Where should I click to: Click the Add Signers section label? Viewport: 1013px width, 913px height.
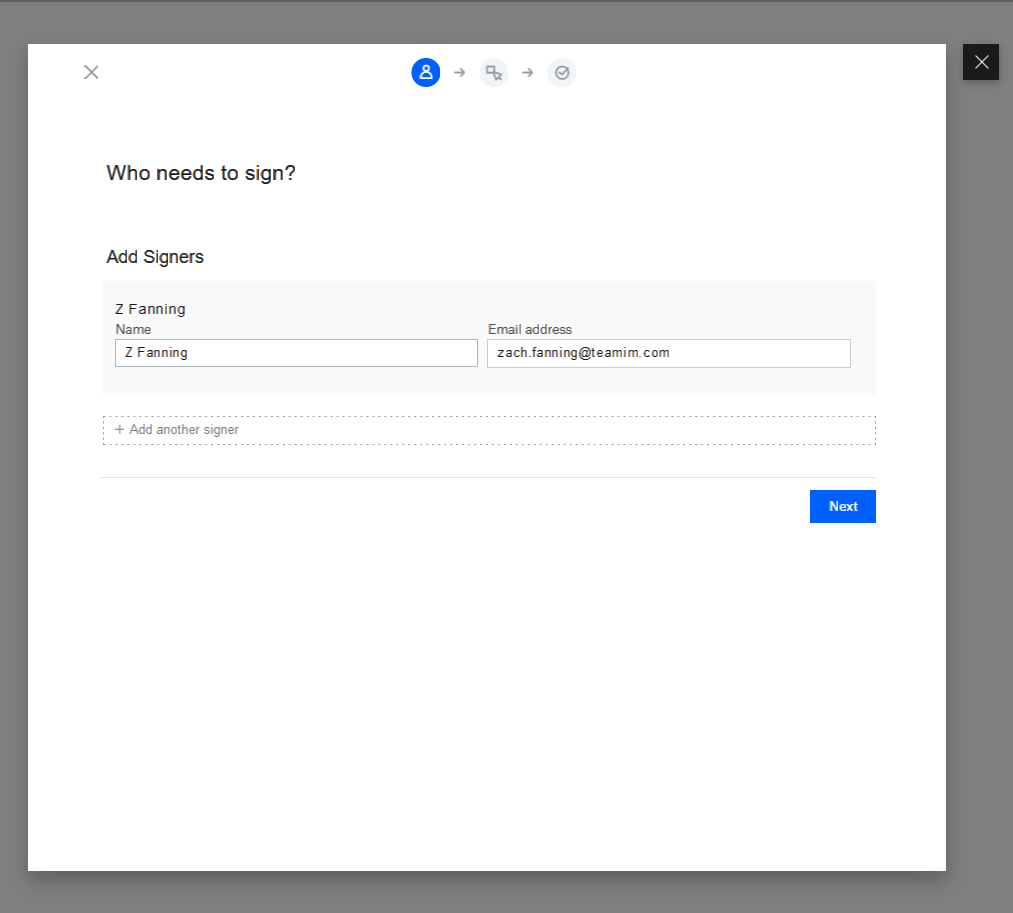(x=154, y=257)
